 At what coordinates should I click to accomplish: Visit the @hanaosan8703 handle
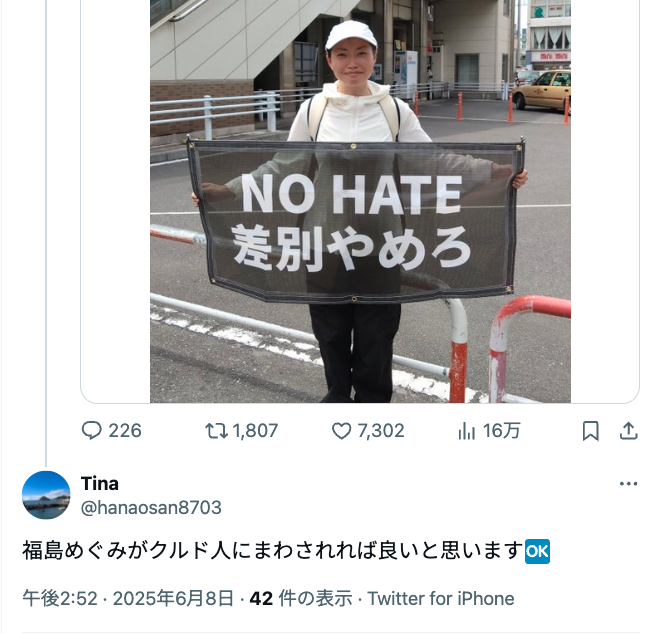[151, 507]
